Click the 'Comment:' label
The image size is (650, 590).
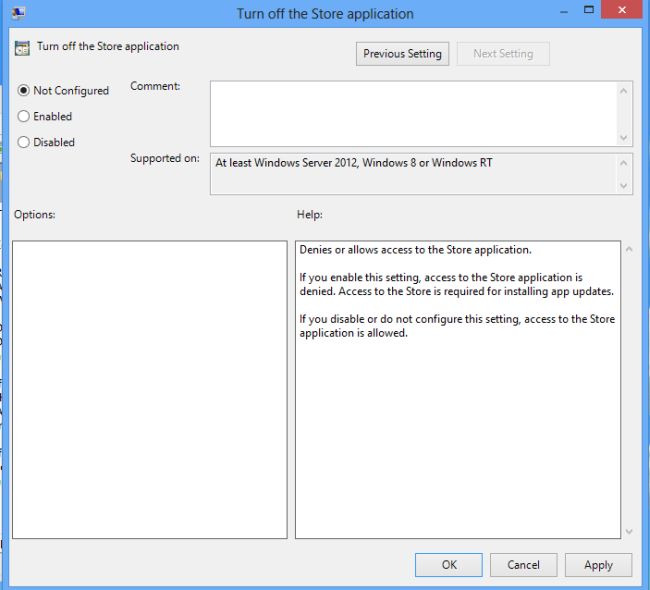tap(155, 86)
